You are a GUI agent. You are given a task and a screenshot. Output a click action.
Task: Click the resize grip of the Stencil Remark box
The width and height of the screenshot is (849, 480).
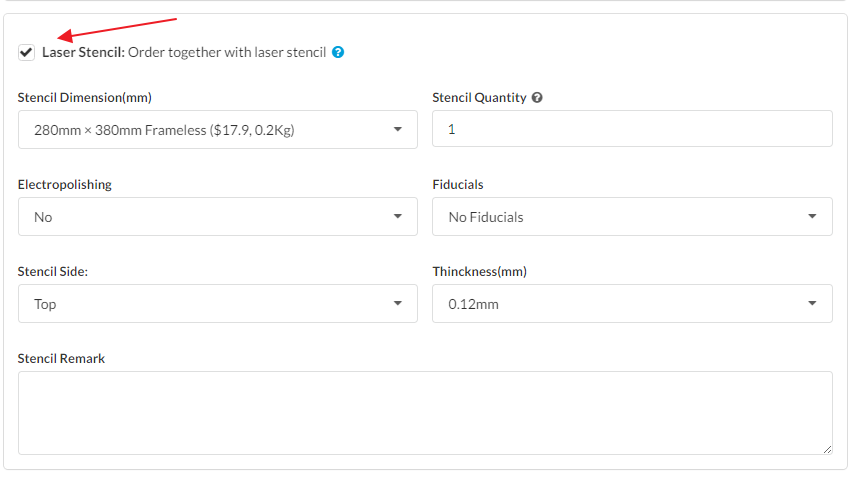coord(826,449)
